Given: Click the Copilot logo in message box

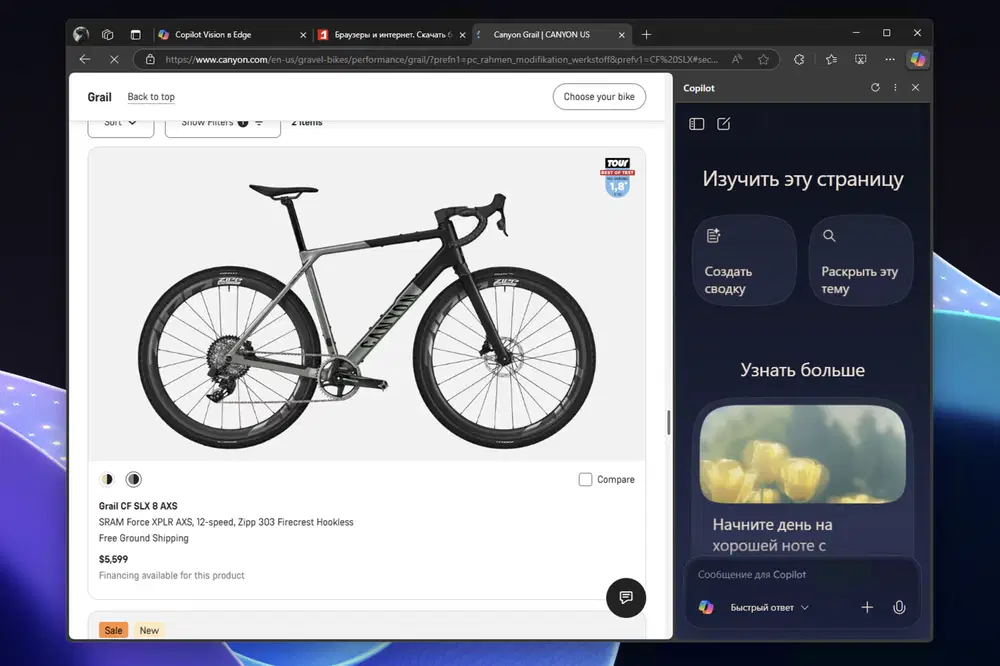Looking at the screenshot, I should pyautogui.click(x=706, y=607).
